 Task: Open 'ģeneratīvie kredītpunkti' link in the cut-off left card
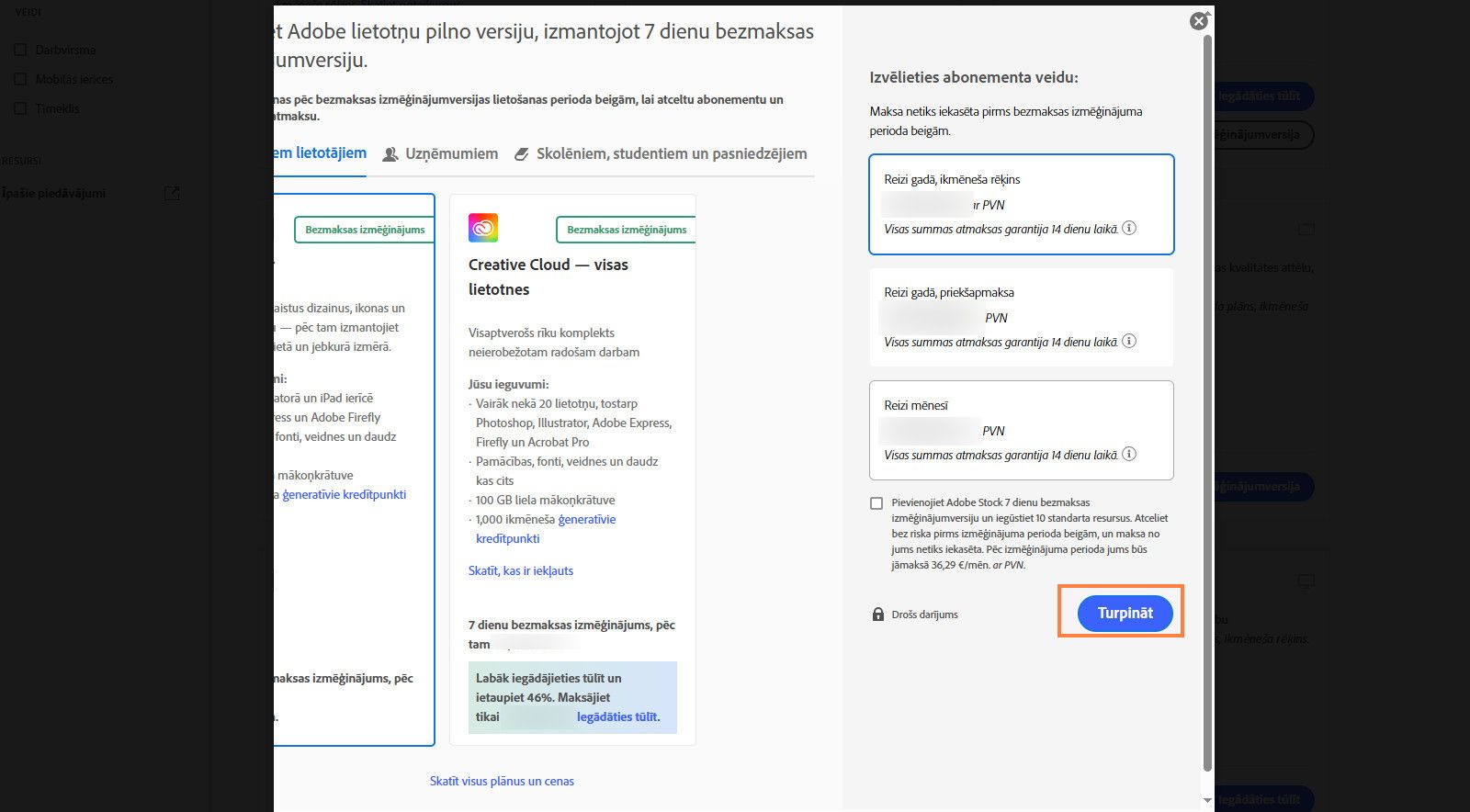[x=344, y=494]
